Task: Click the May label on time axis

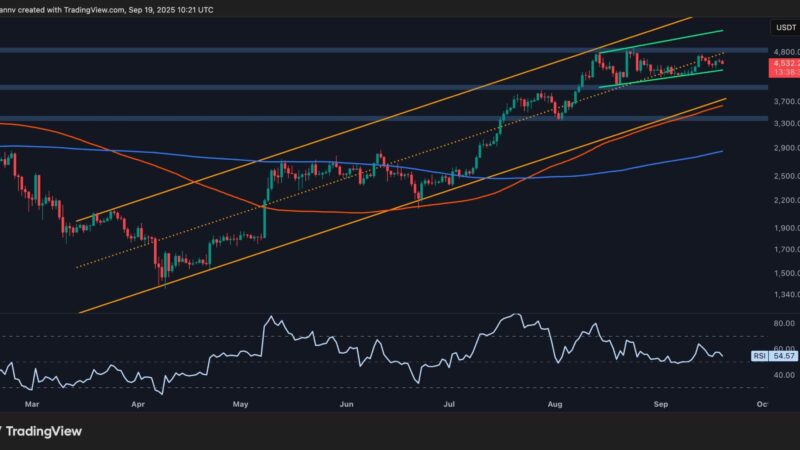Action: point(240,404)
